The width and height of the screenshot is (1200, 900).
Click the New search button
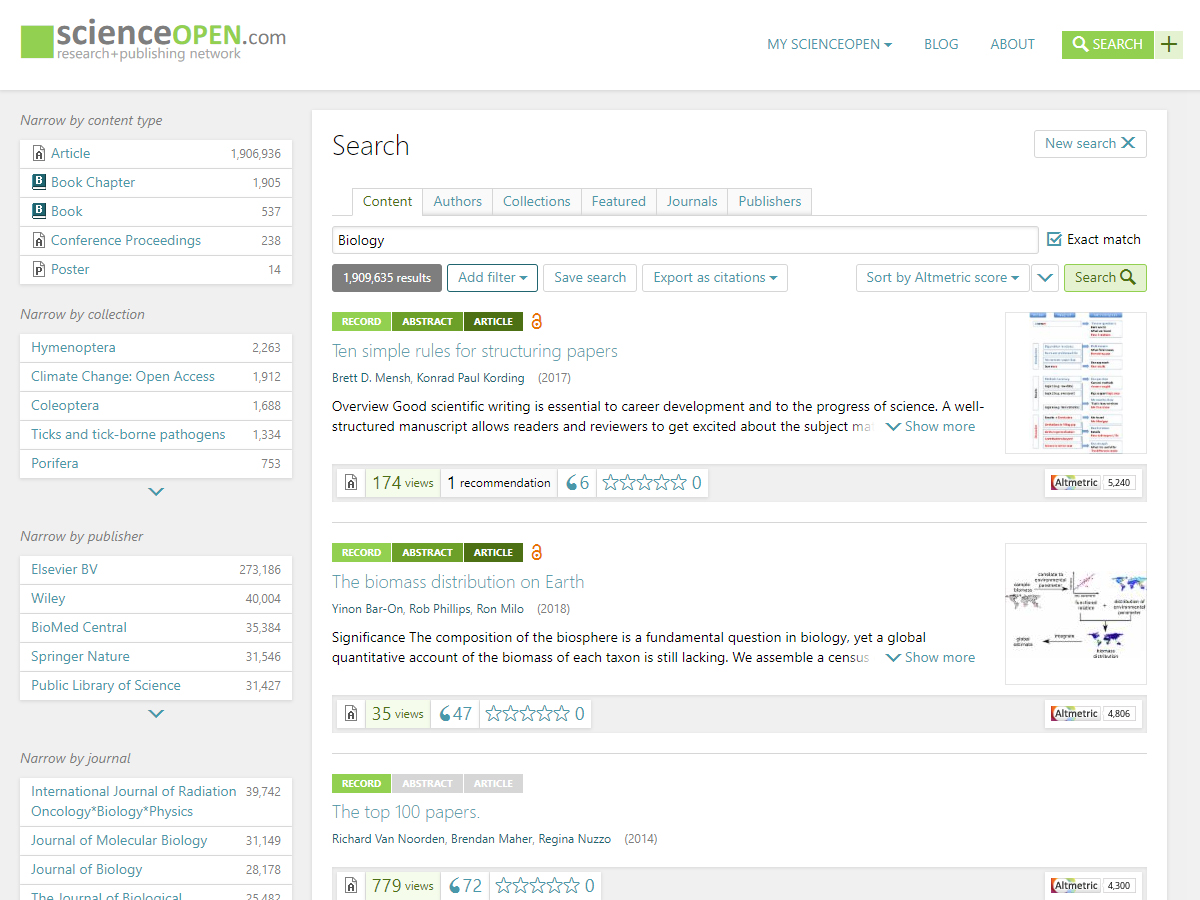click(x=1089, y=144)
